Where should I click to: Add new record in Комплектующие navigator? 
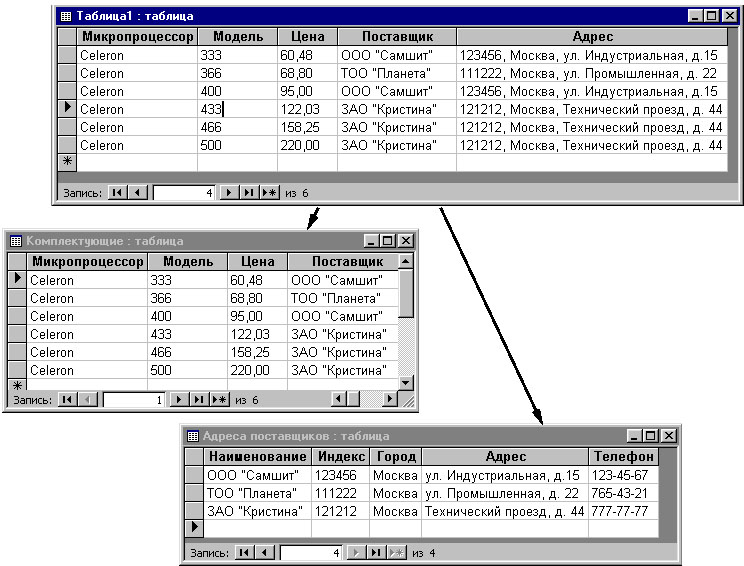tap(219, 399)
